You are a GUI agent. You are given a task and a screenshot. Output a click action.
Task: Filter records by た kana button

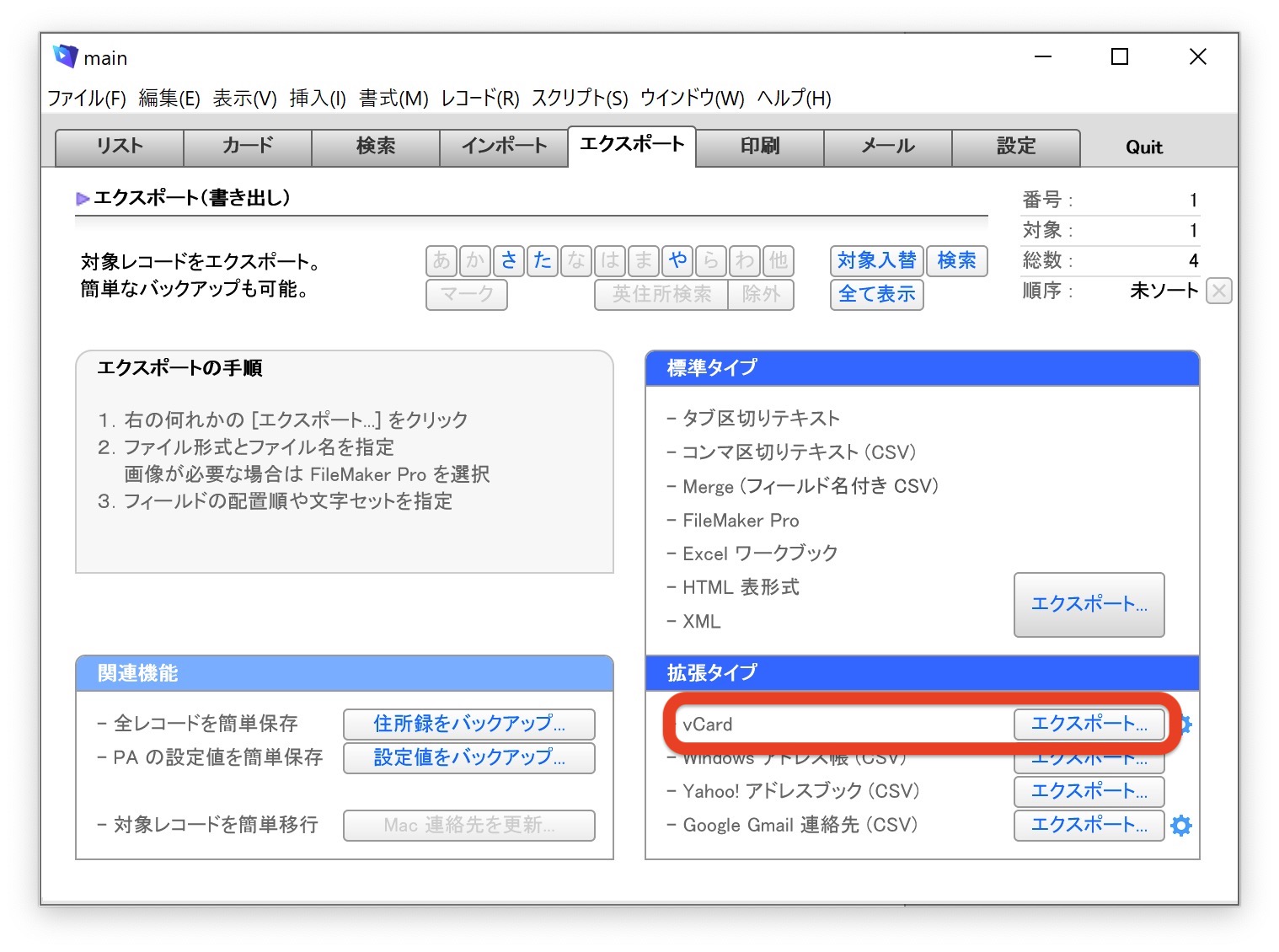coord(543,260)
